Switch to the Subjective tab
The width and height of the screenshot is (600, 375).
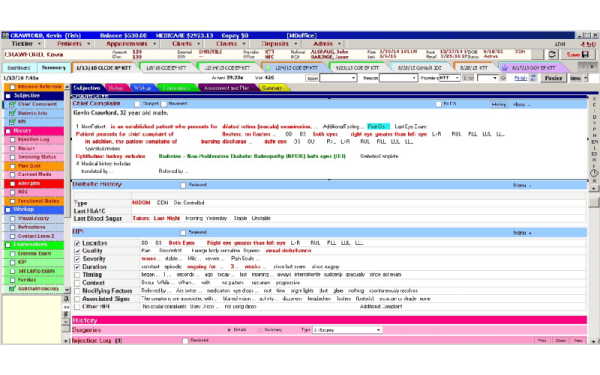[x=87, y=88]
